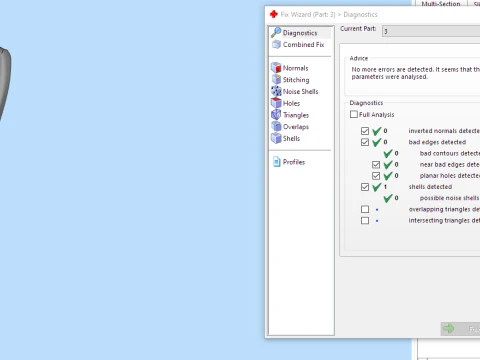
Task: Open the Normals fix icon
Action: pyautogui.click(x=276, y=68)
